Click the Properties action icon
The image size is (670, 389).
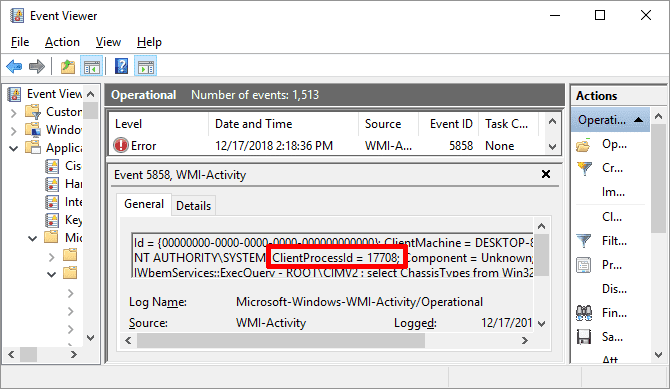[583, 265]
